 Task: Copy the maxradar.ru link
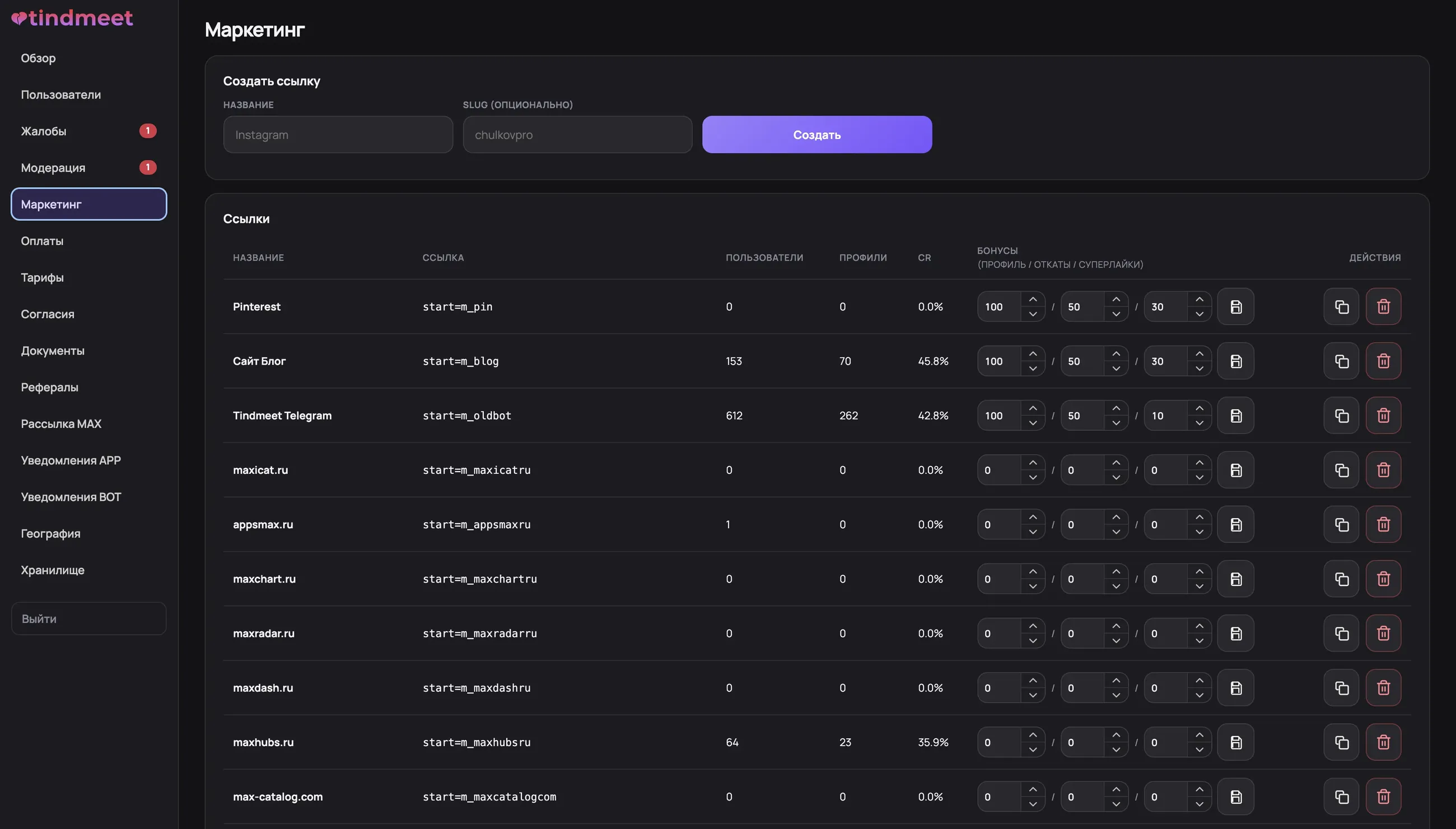coord(1341,633)
